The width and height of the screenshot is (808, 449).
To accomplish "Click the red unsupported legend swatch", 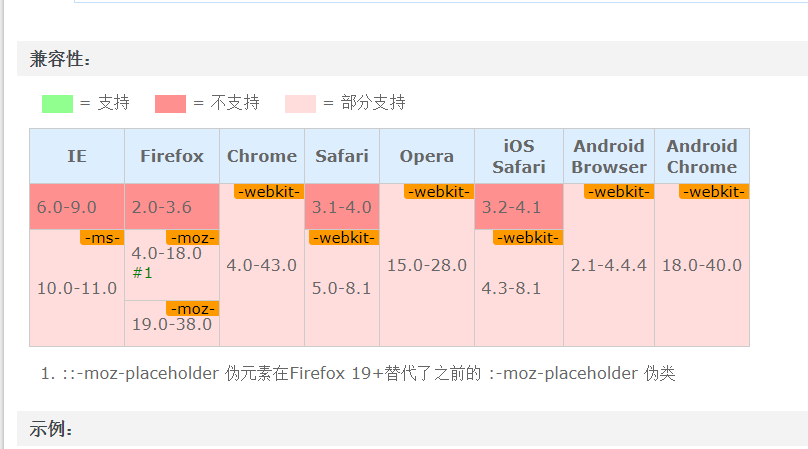I will (x=170, y=103).
